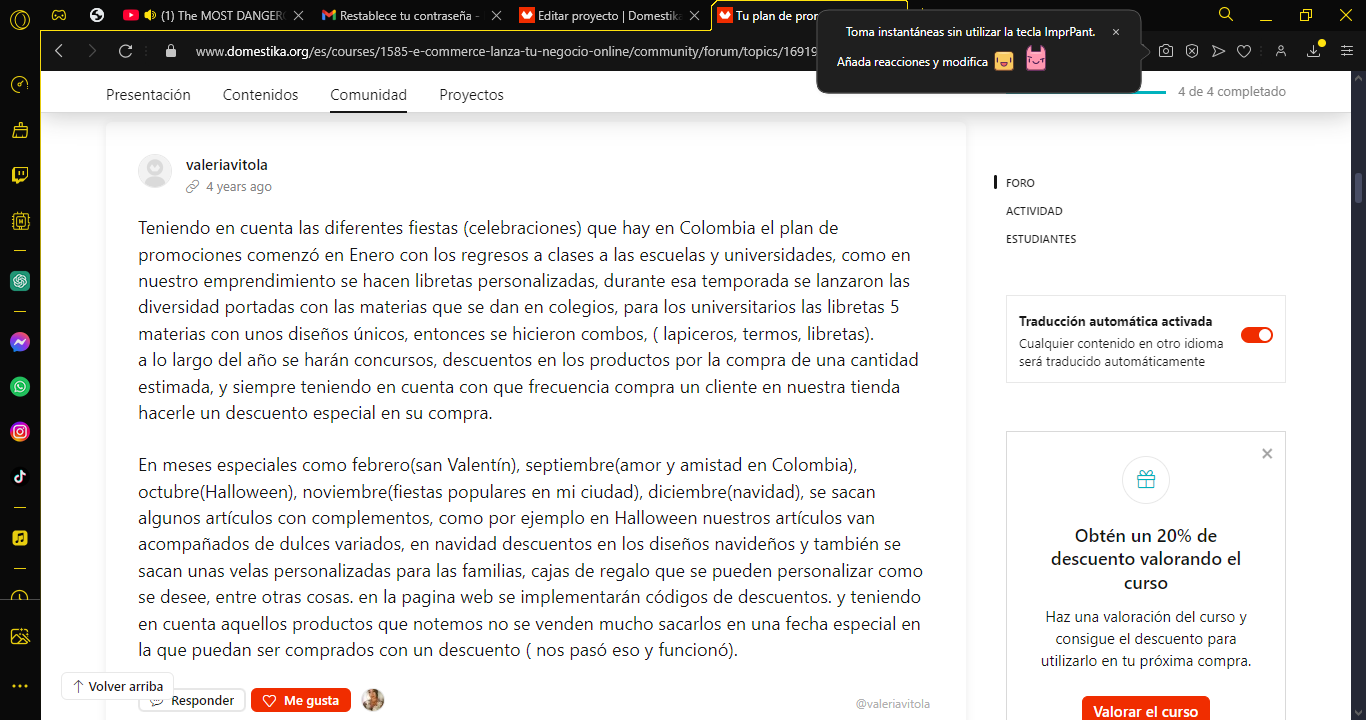Go to the Proyectos course tab
1366x720 pixels.
[x=472, y=95]
